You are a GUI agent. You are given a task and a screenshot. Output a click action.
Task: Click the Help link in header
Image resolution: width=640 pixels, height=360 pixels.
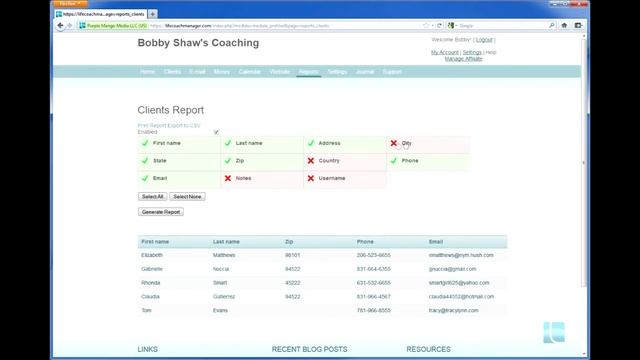491,52
